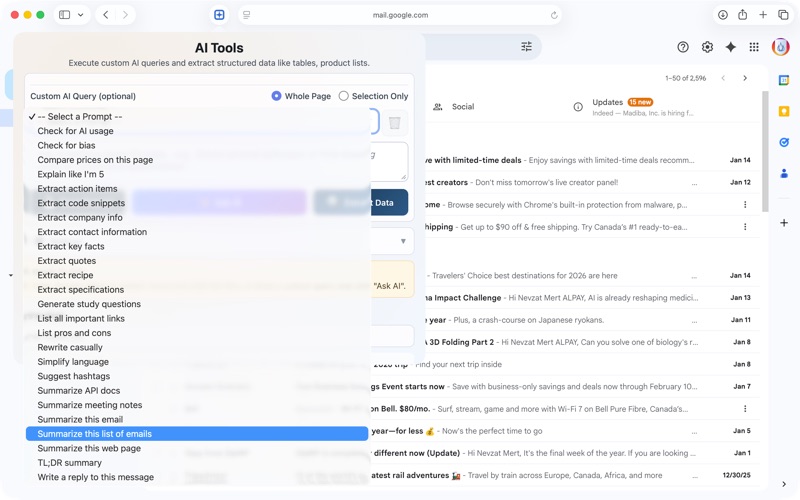
Task: Open Google Calendar in side panel
Action: tap(784, 80)
